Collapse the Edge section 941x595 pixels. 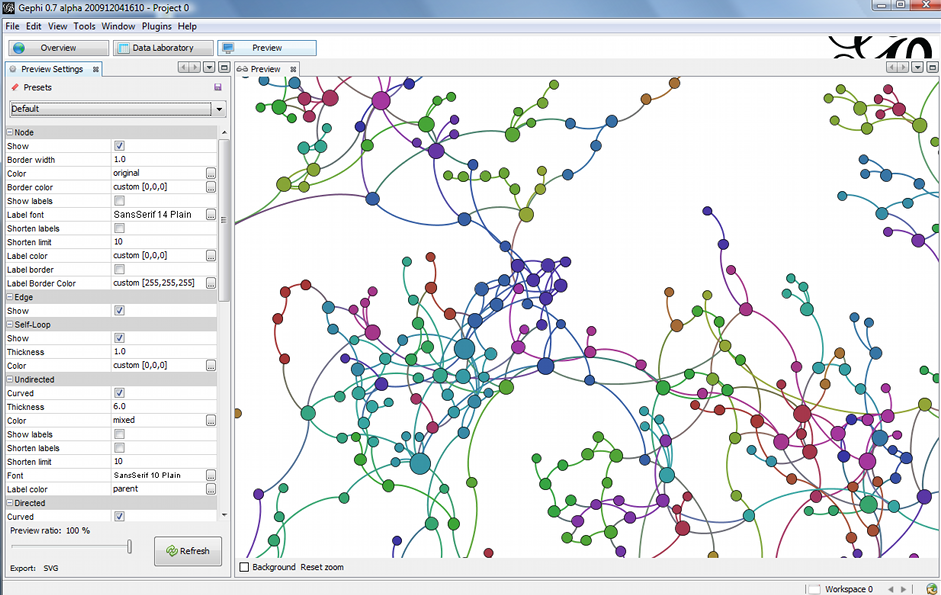click(x=10, y=297)
